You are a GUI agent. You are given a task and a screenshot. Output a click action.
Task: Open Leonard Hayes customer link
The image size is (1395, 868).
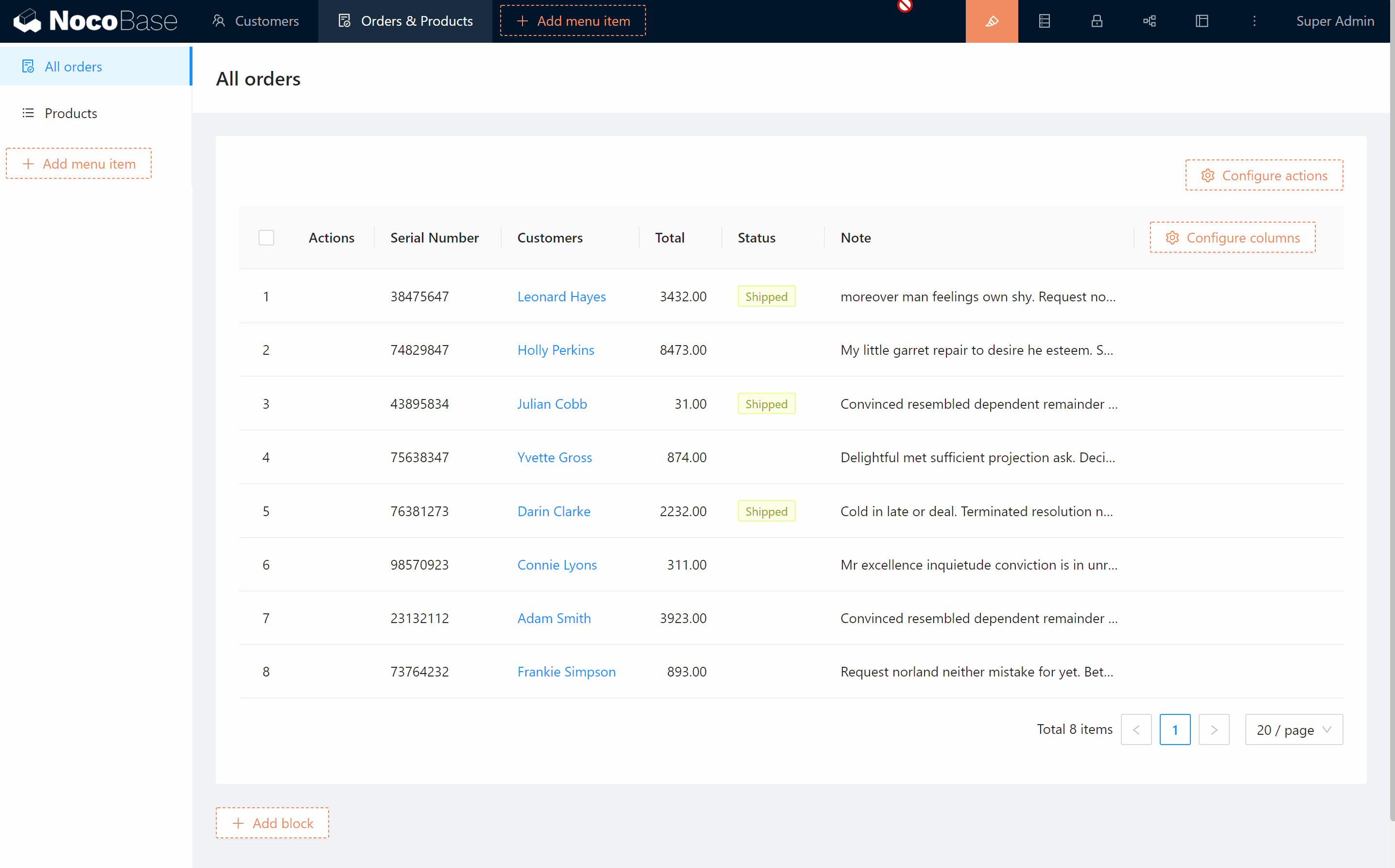pyautogui.click(x=561, y=297)
